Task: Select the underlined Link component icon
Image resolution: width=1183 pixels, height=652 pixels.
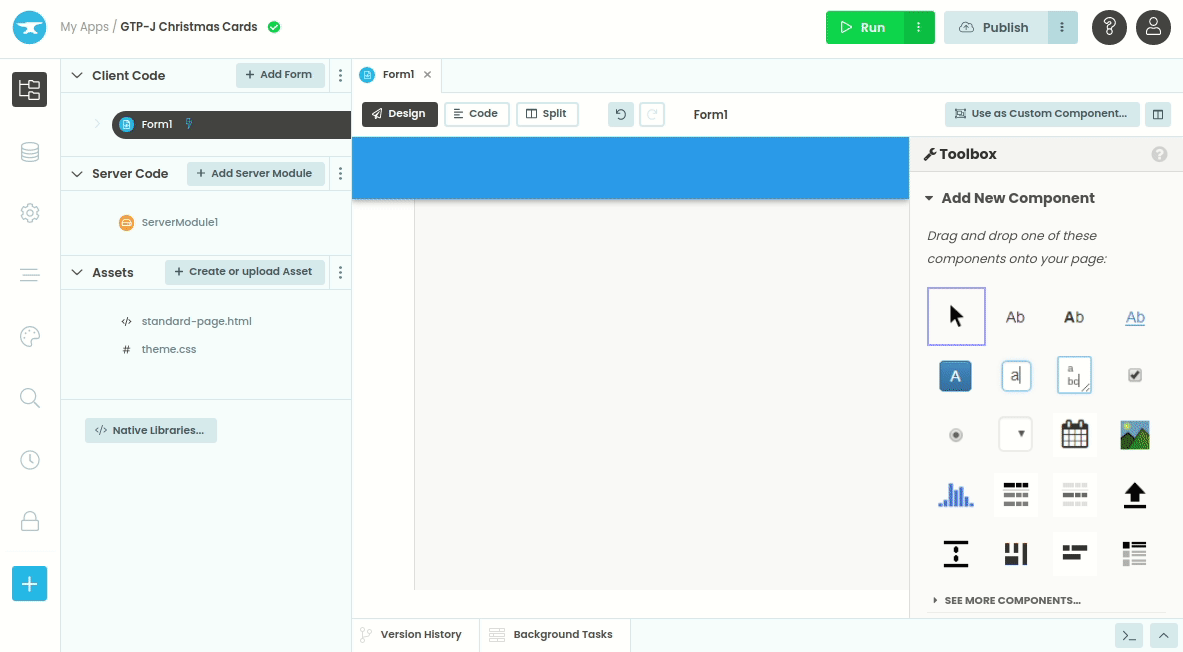Action: coord(1135,317)
